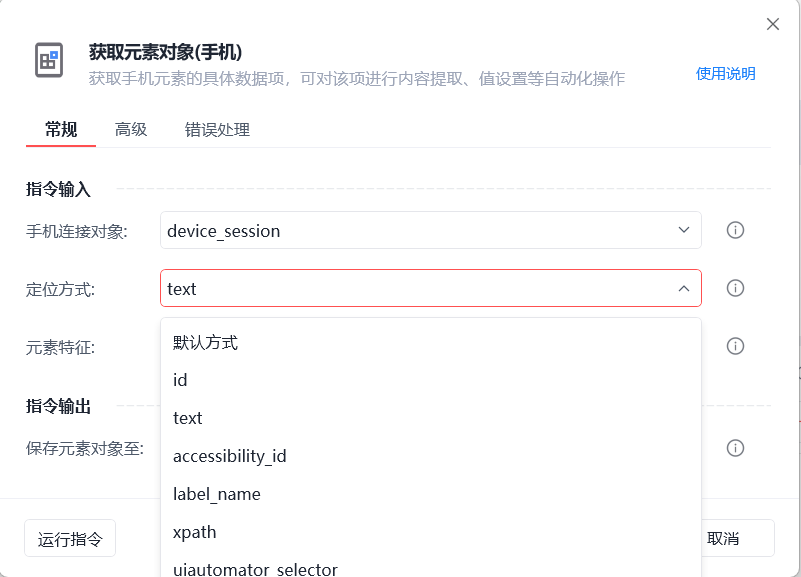Select the id locator option
This screenshot has width=801, height=577.
[180, 380]
